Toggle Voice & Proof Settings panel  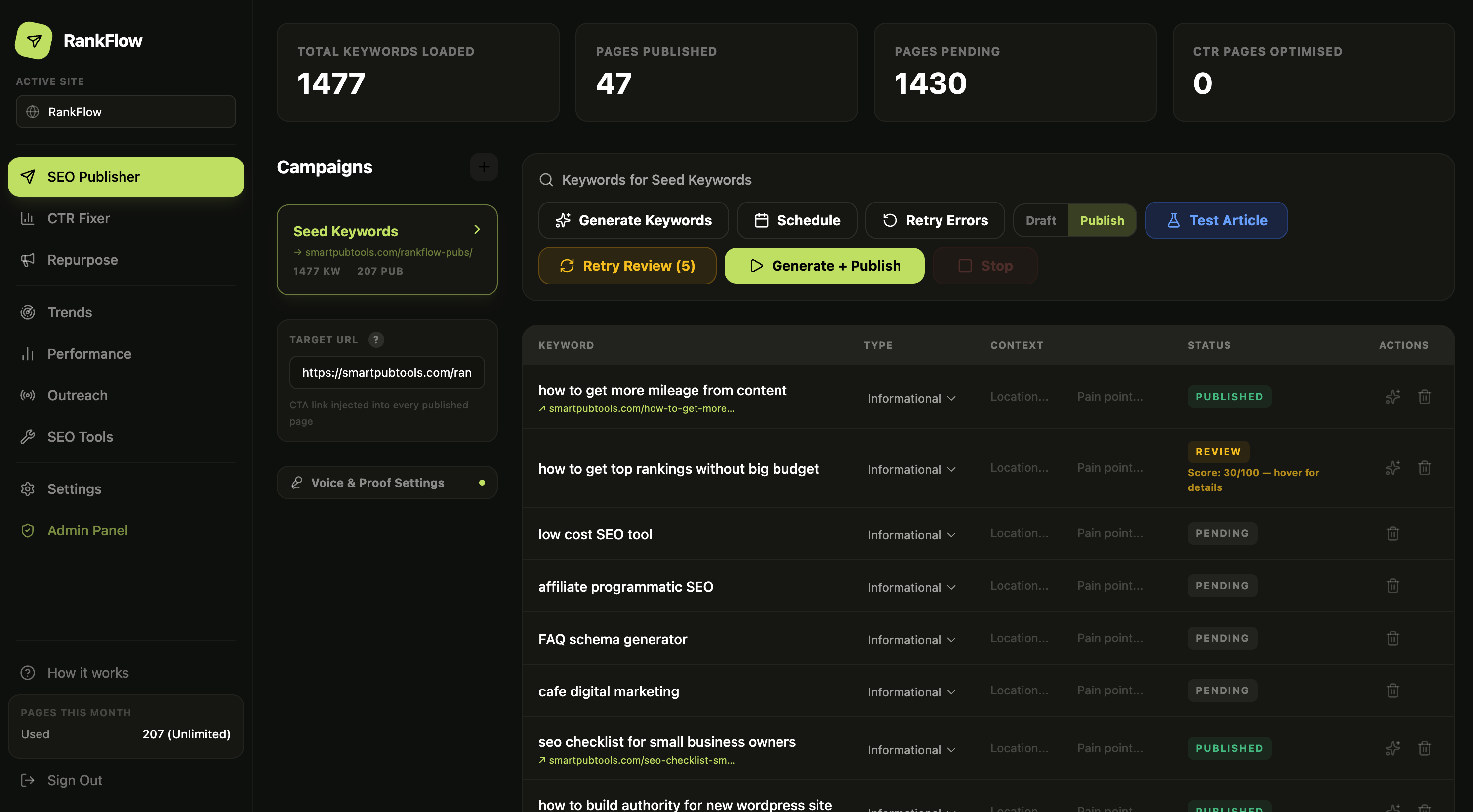click(387, 483)
